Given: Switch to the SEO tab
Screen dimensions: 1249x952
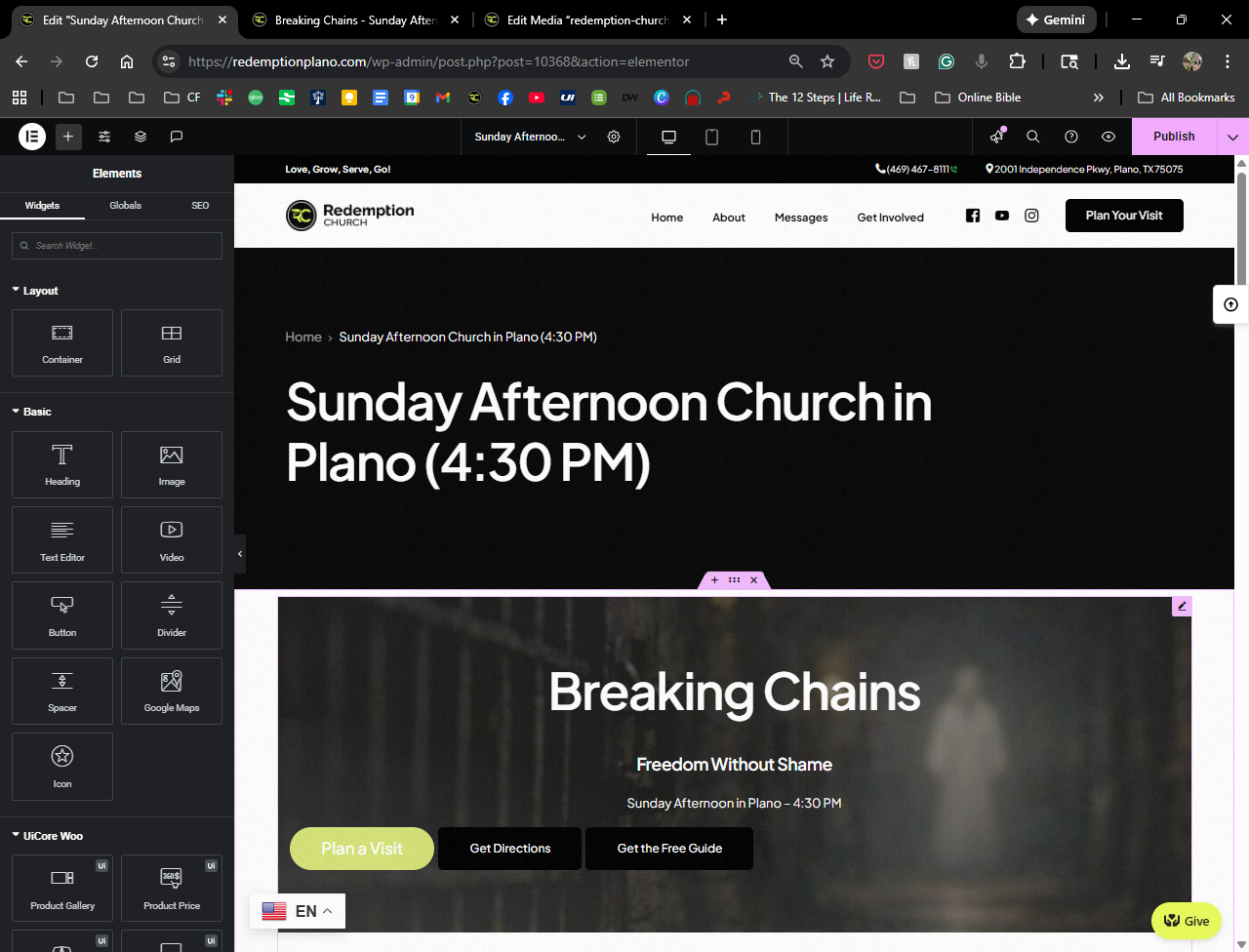Looking at the screenshot, I should click(200, 206).
